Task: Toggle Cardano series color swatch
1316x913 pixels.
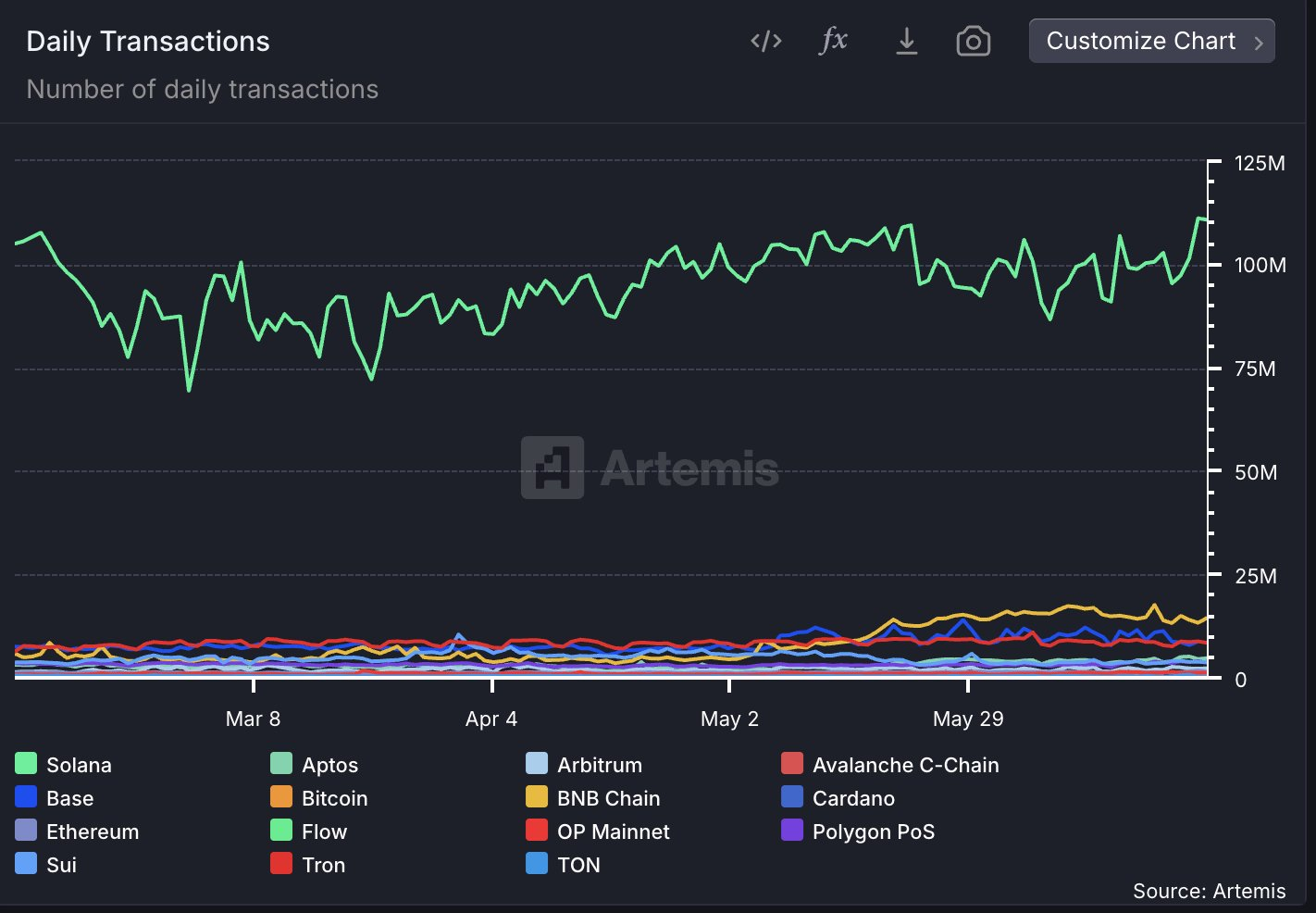Action: pos(792,797)
